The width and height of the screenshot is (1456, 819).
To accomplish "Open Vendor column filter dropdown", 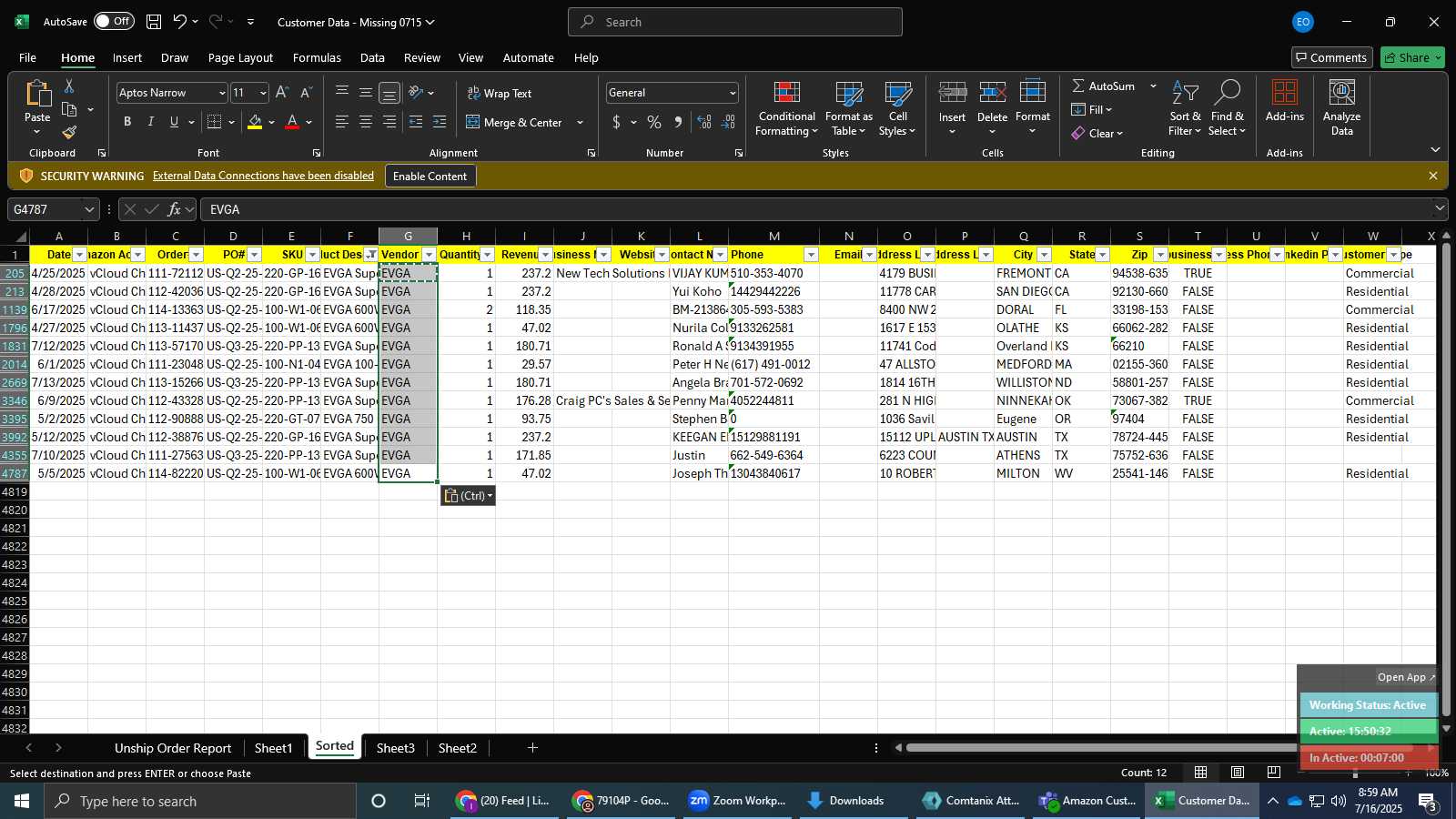I will [429, 255].
